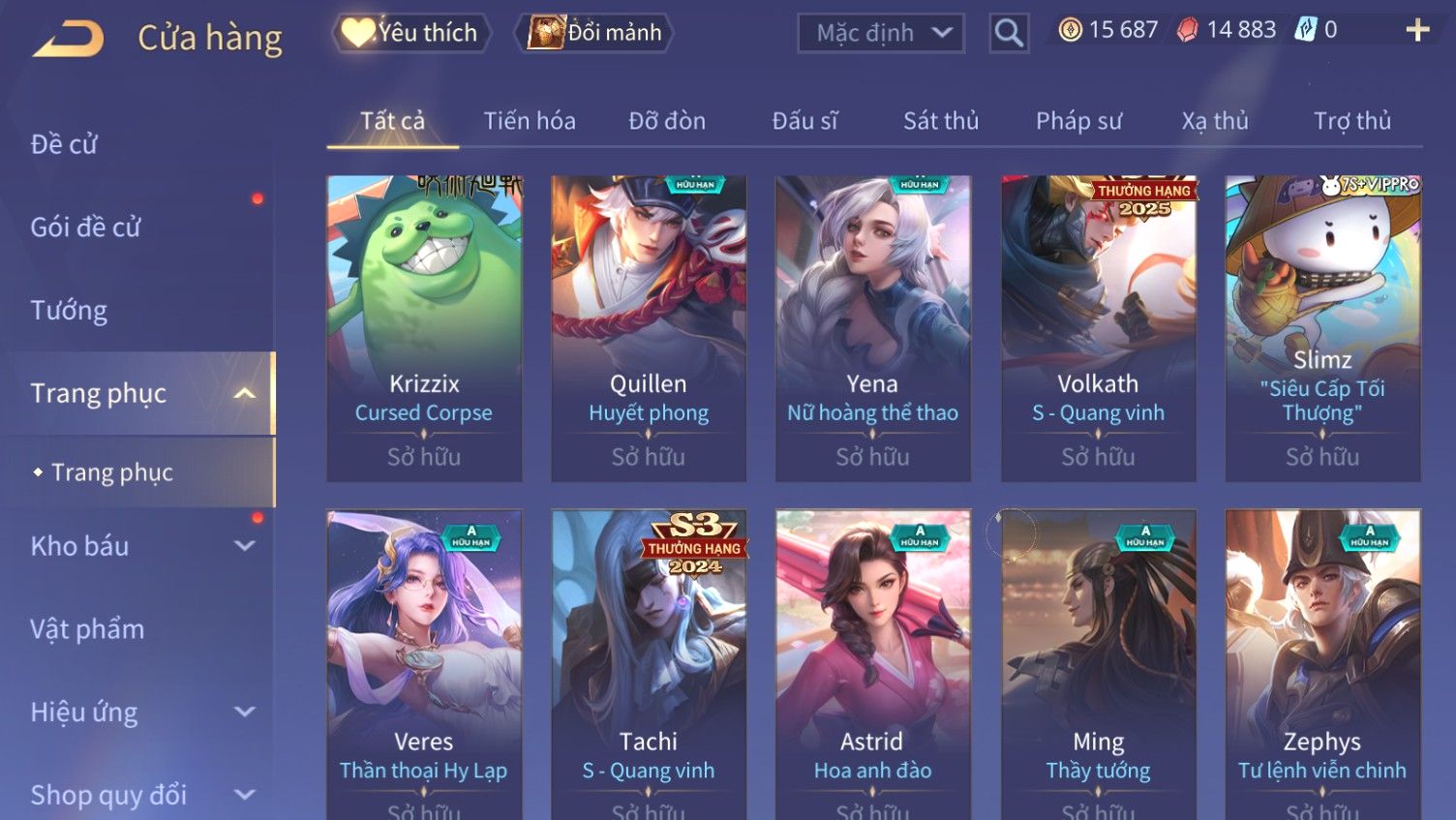Tap the plus icon to add currency

pos(1417,30)
